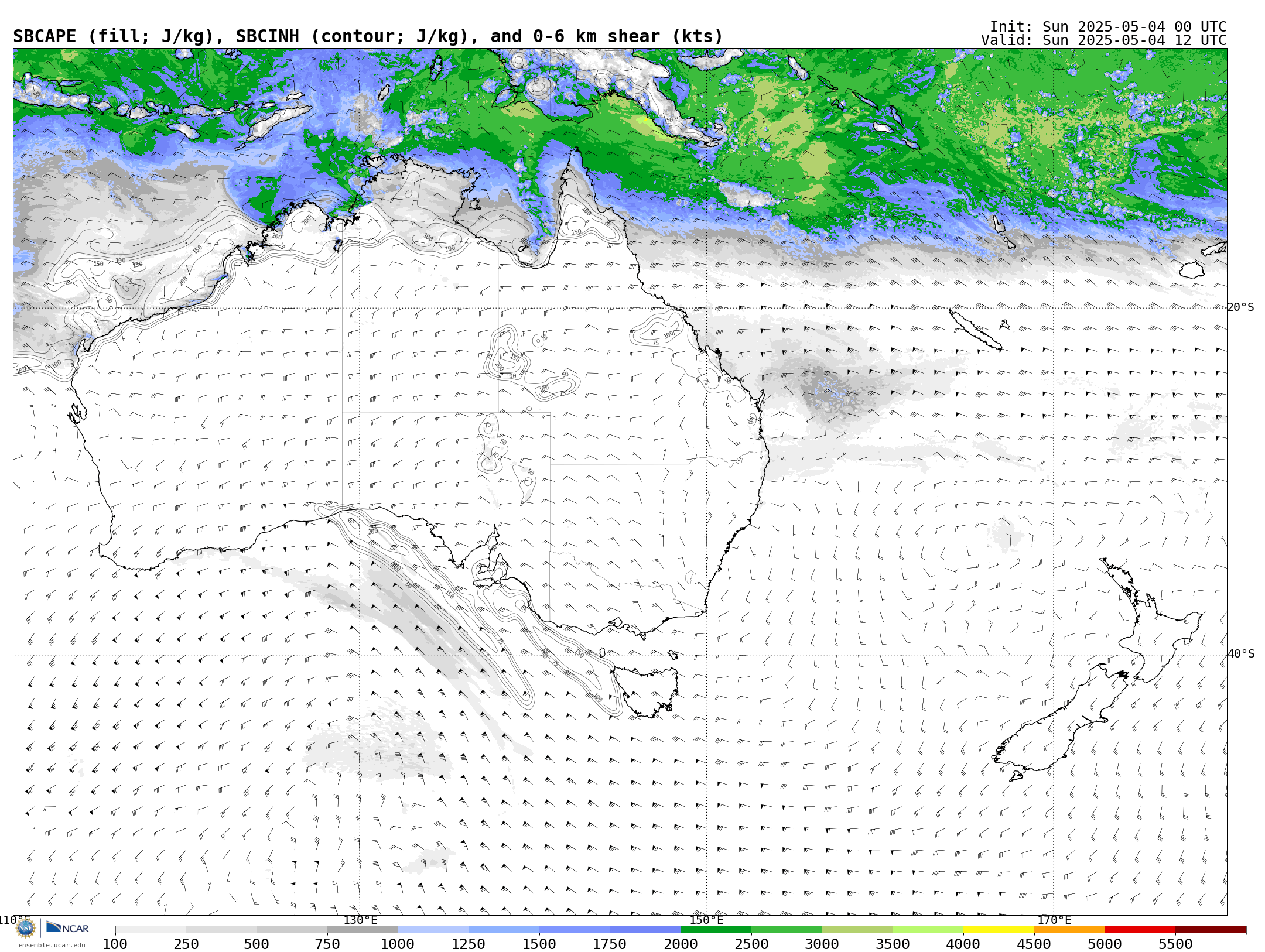Click the SBCAPE, SBCINH and shear map title
This screenshot has height=952, width=1265.
[x=368, y=36]
